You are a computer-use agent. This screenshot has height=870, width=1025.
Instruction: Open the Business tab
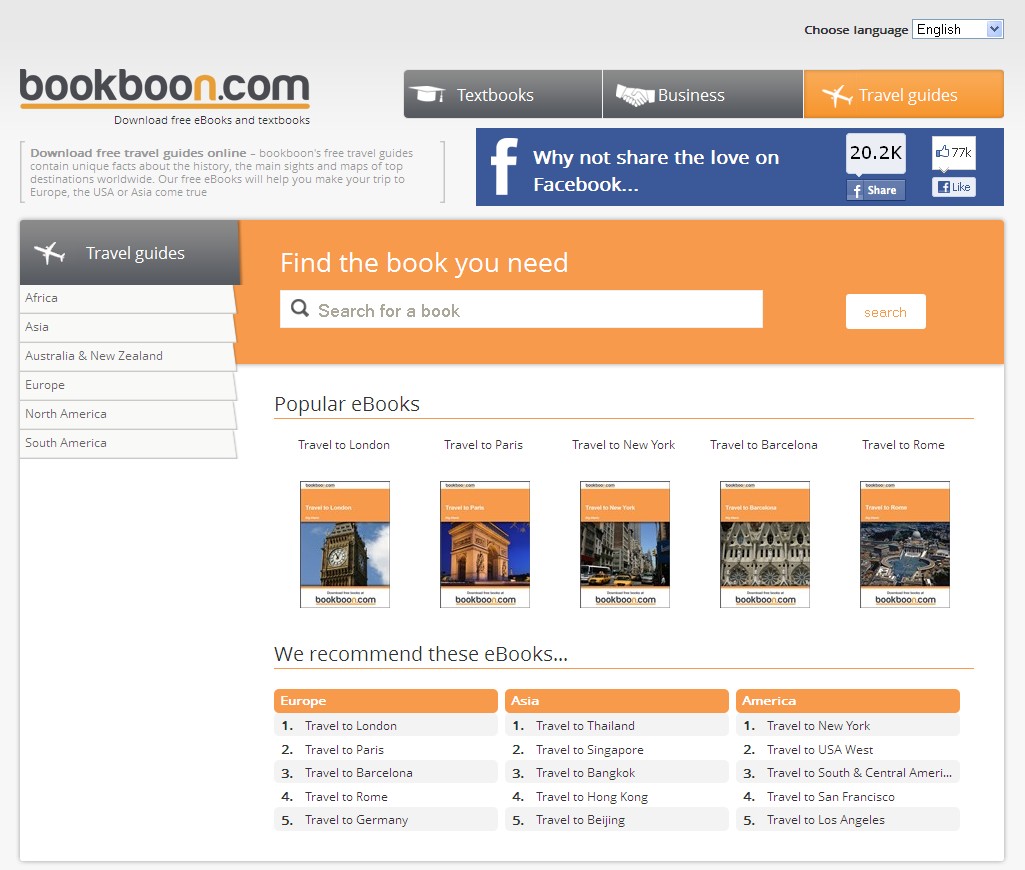703,94
